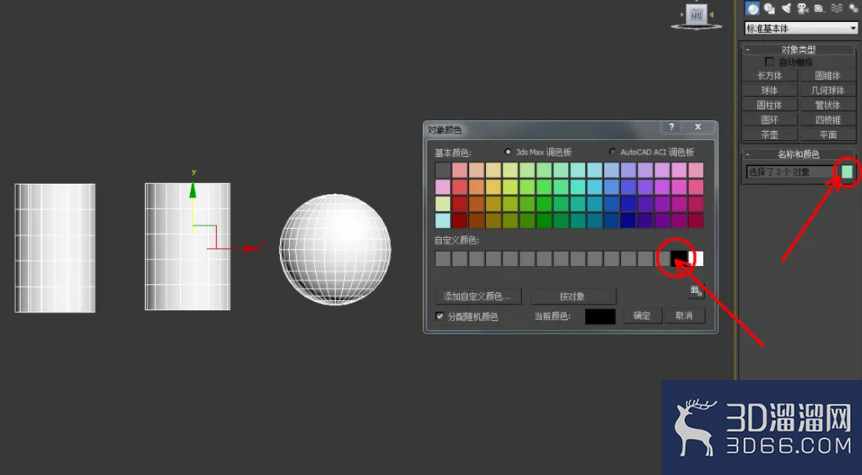This screenshot has height=475, width=862.
Task: Click the 圆柱体 cylinder button
Action: 770,105
